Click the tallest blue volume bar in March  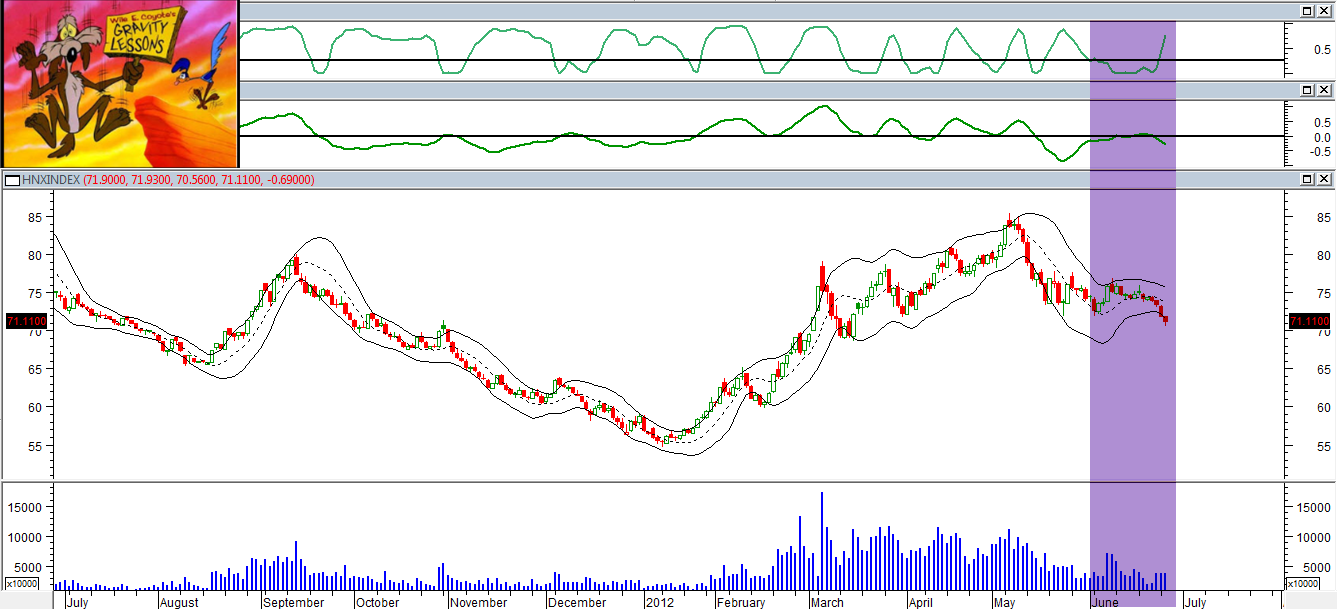[x=822, y=541]
